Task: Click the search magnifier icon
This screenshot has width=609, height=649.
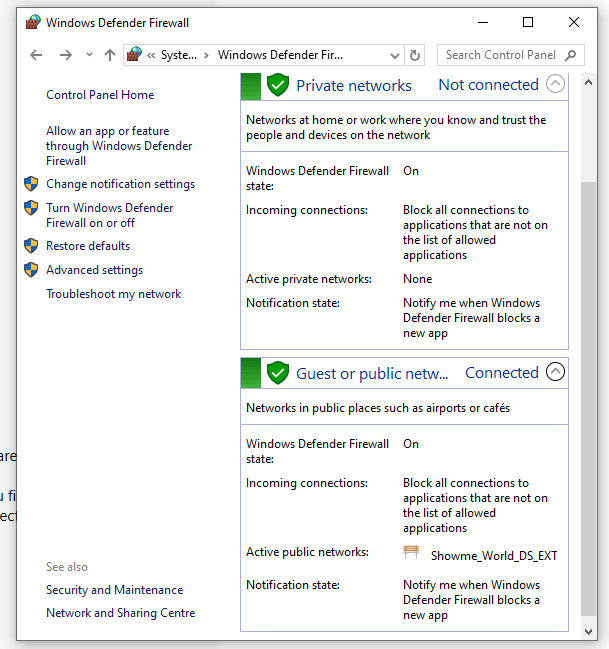Action: (x=570, y=55)
